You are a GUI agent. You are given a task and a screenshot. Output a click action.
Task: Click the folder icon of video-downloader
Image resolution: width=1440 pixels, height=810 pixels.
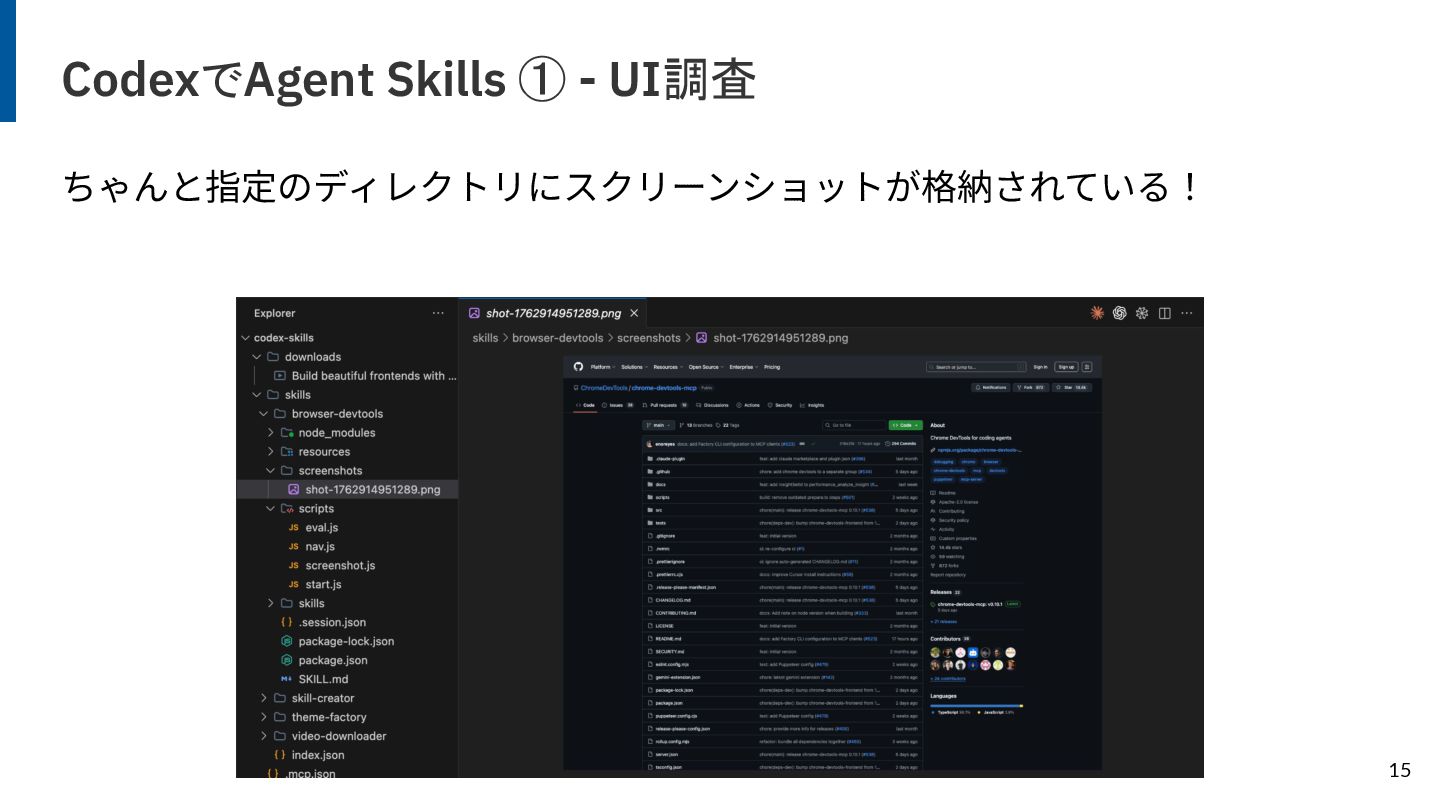(x=280, y=736)
